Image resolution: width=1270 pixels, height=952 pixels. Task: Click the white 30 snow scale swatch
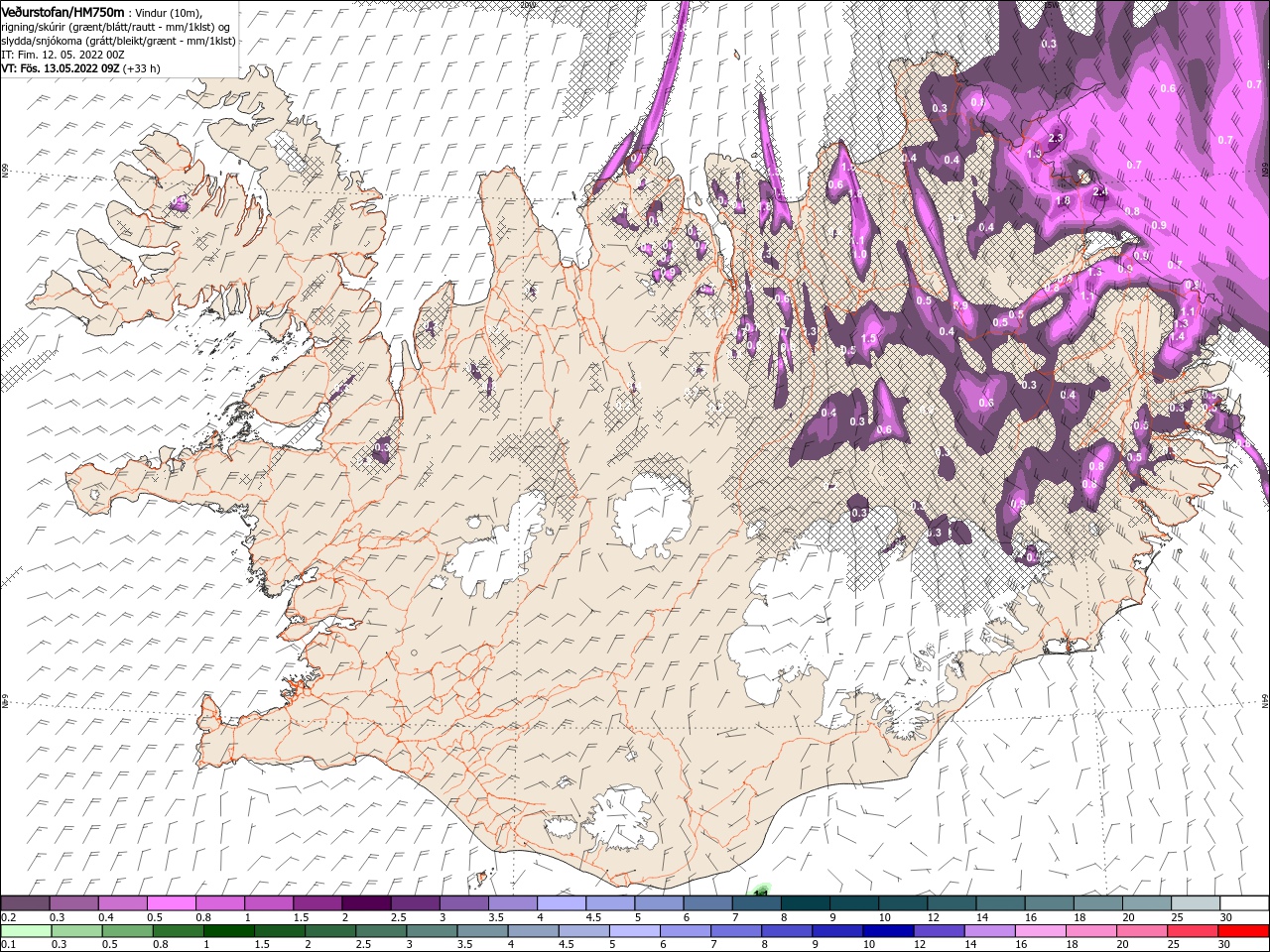(x=1243, y=903)
